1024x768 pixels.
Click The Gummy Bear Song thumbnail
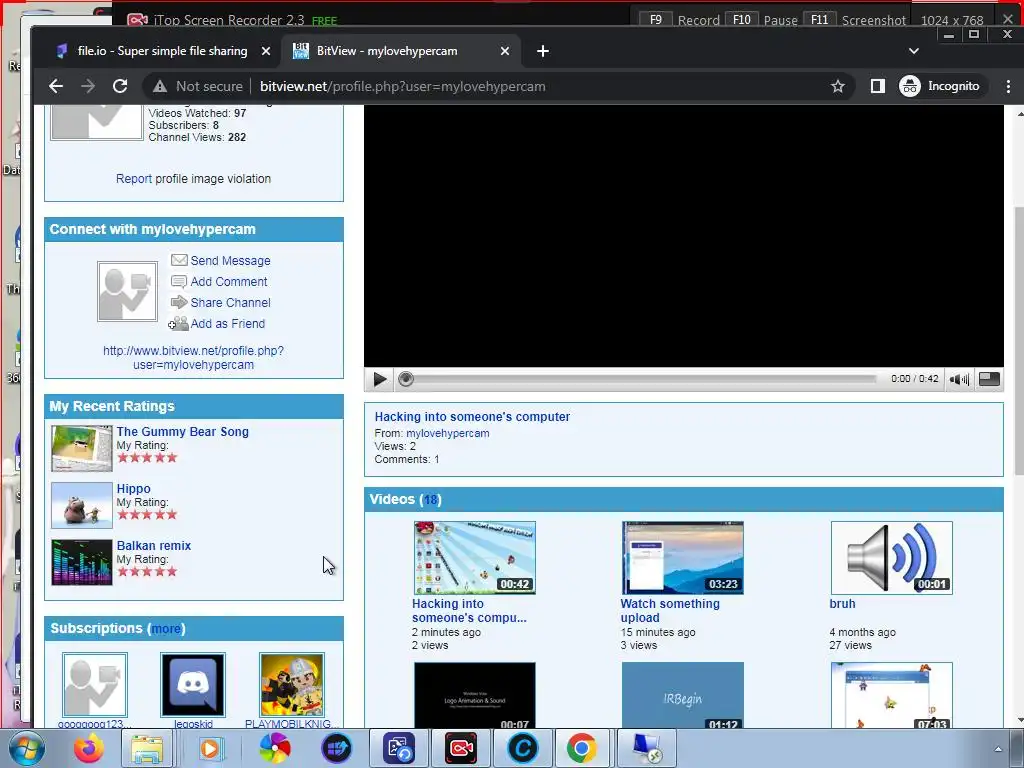(82, 448)
